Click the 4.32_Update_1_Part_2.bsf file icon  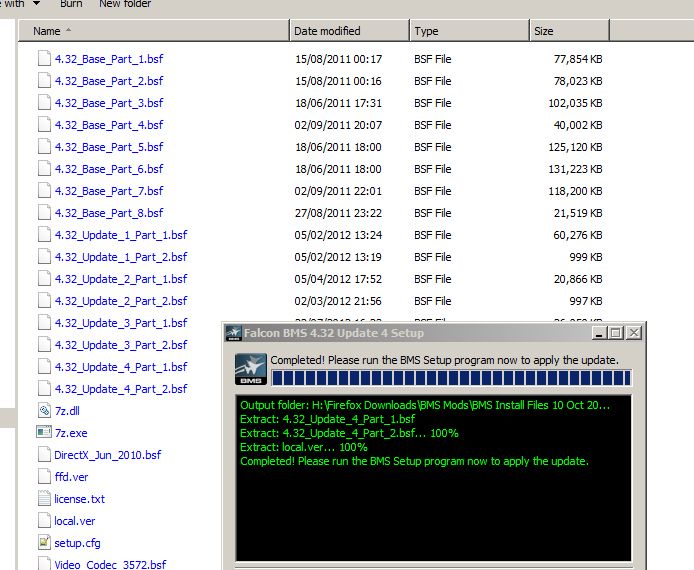[44, 257]
